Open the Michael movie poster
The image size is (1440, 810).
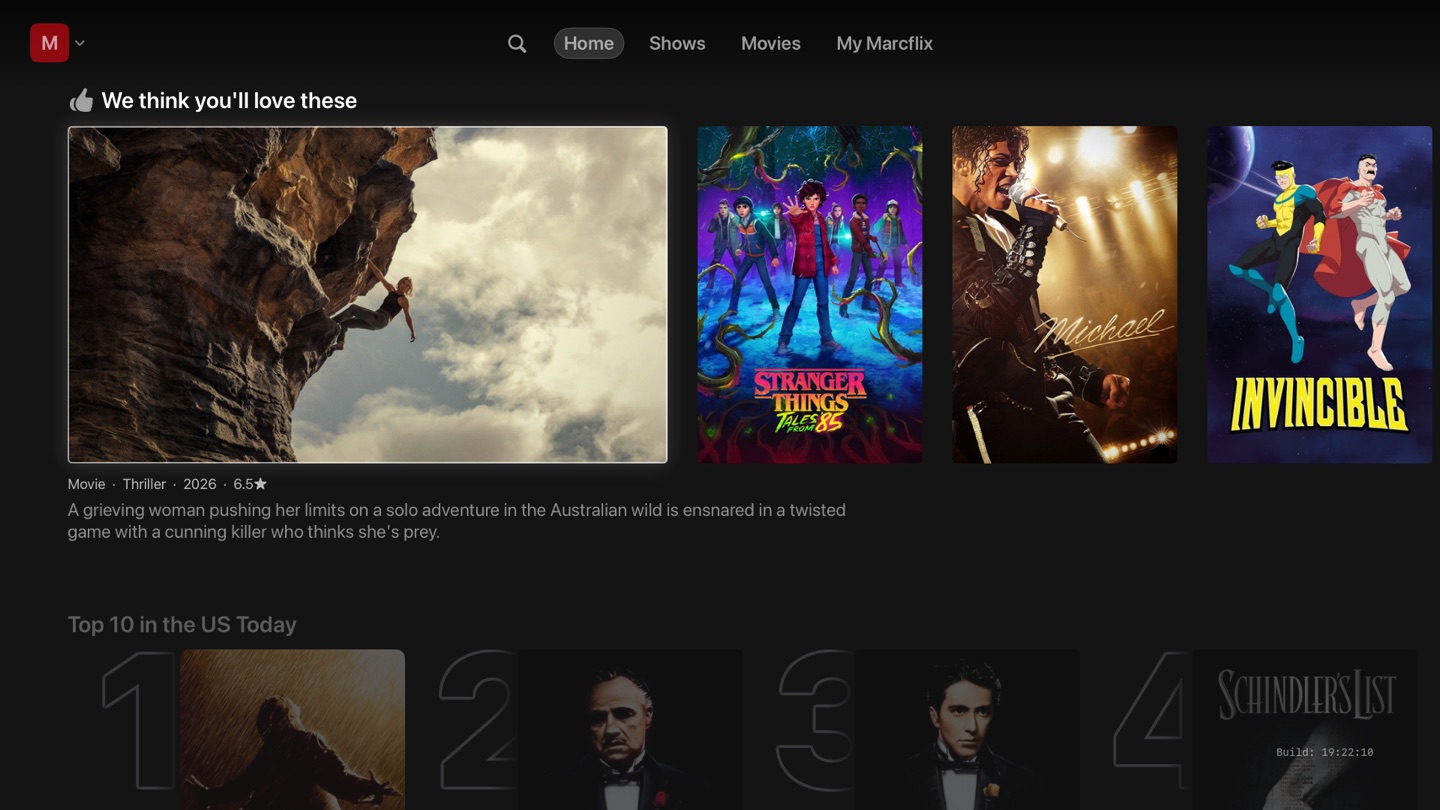[x=1064, y=294]
